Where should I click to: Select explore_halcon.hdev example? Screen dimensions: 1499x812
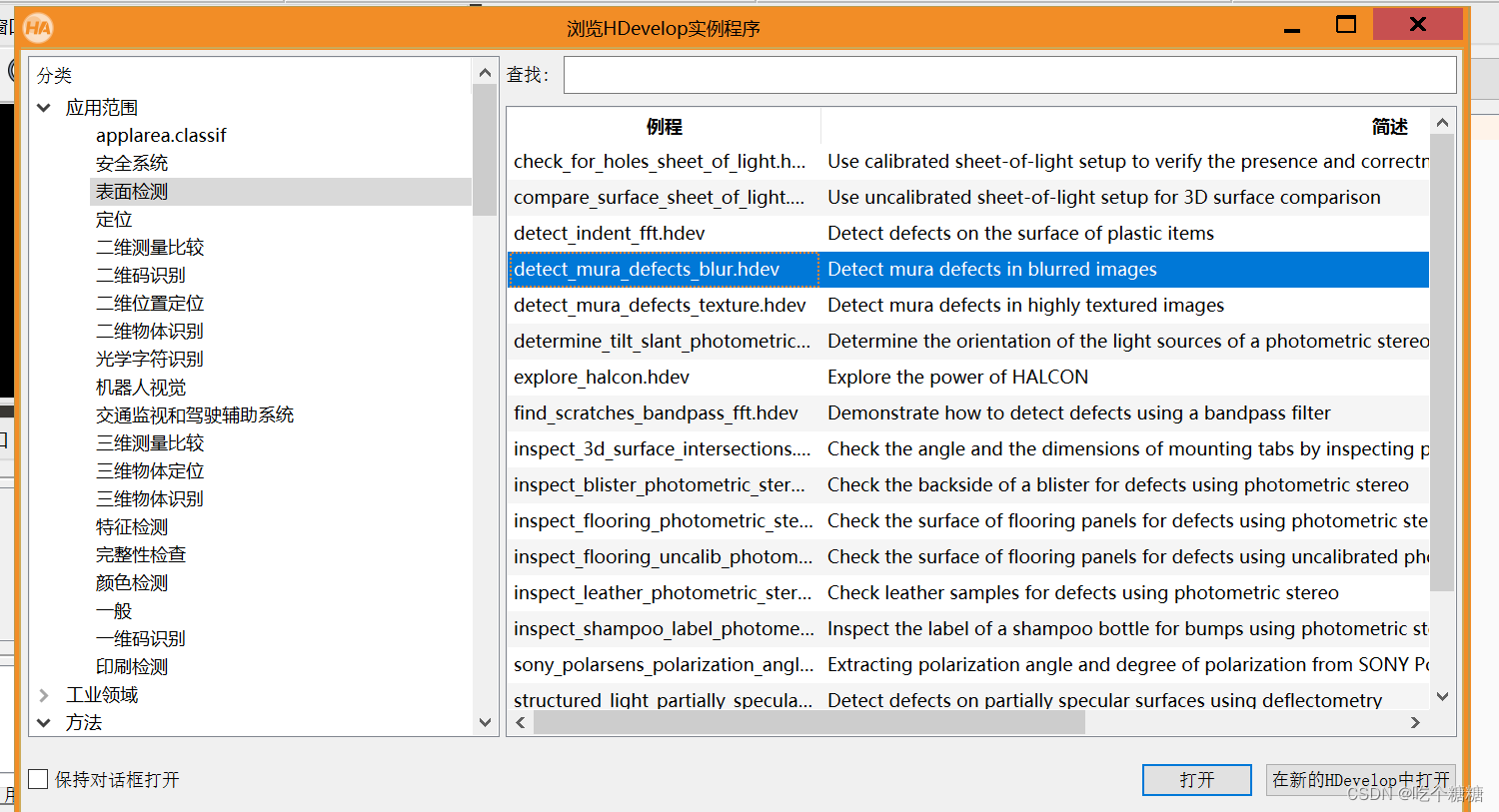tap(602, 378)
